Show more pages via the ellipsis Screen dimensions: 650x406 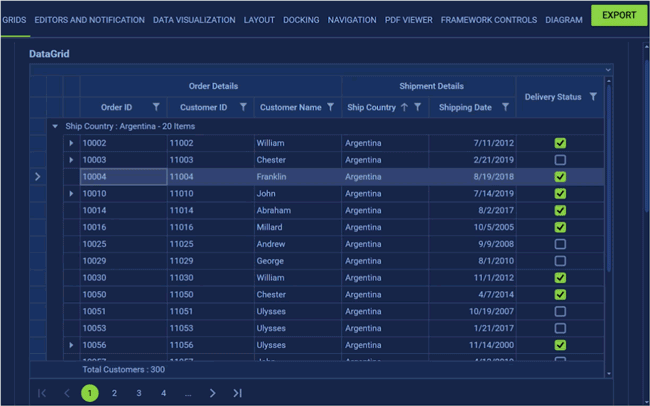[188, 393]
